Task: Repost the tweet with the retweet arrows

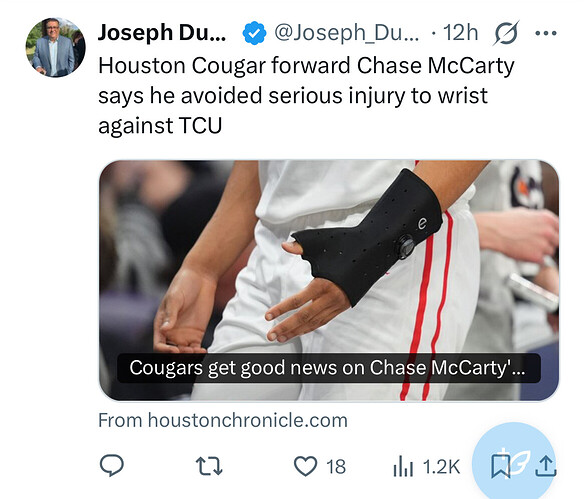Action: point(209,466)
